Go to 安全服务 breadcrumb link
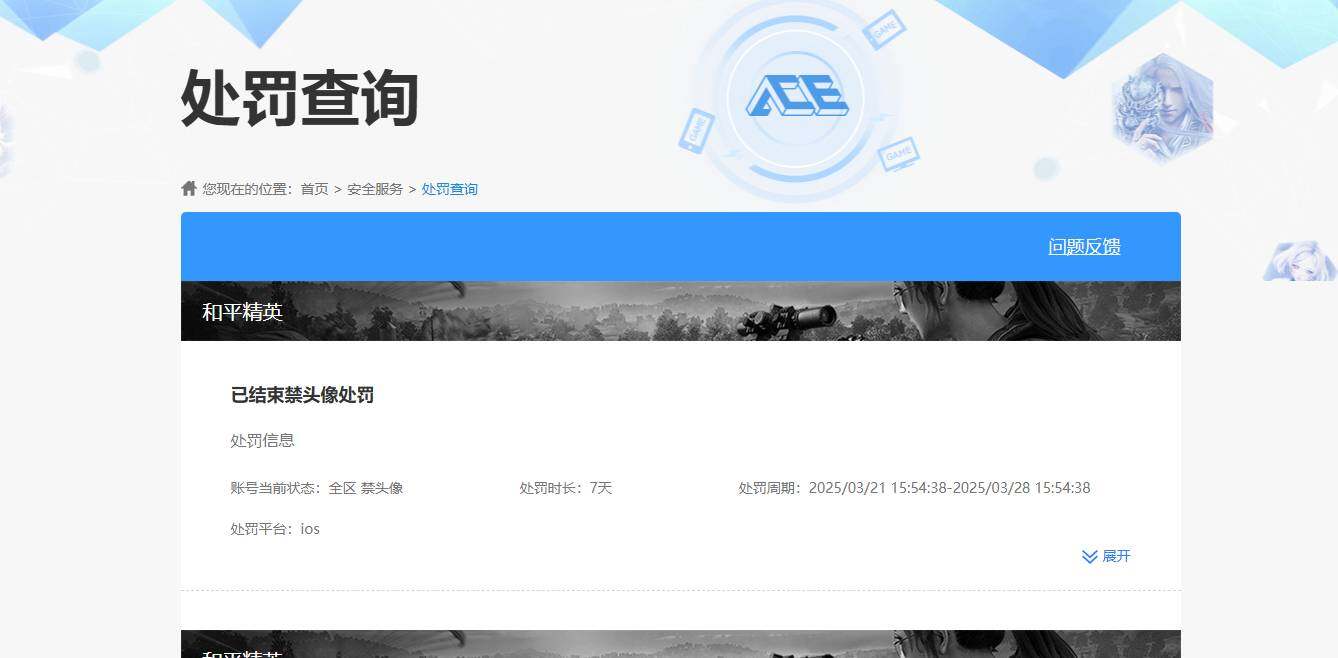The image size is (1338, 658). click(375, 189)
